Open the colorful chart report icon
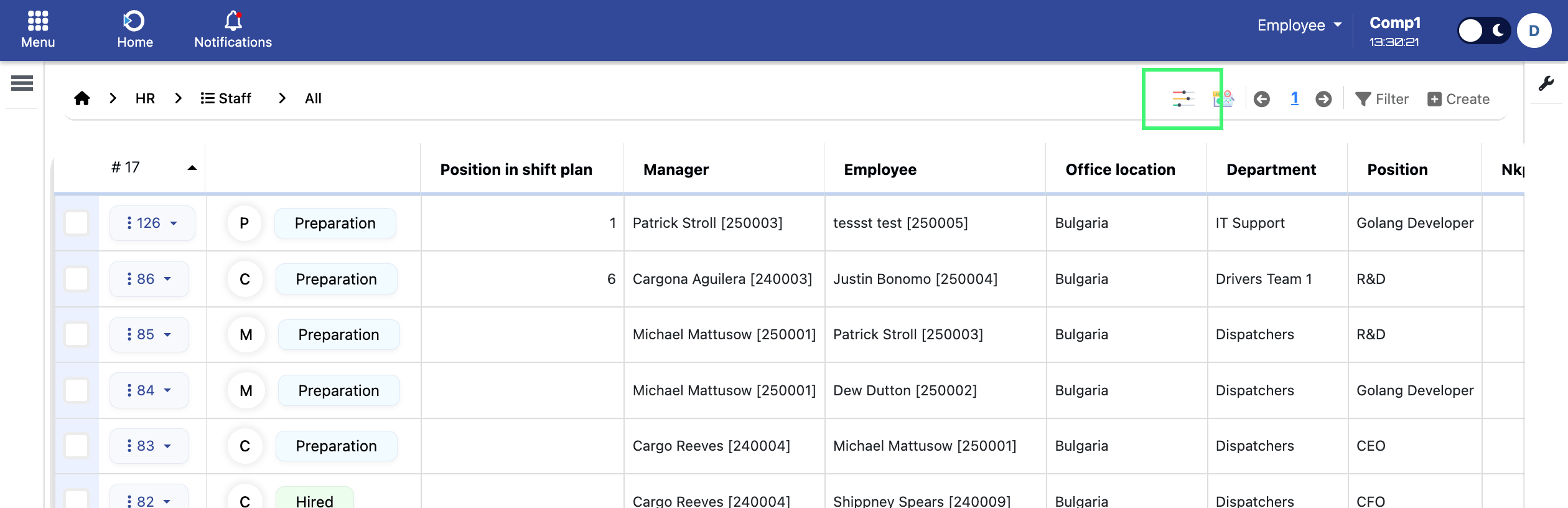Viewport: 1568px width, 508px height. point(1223,99)
